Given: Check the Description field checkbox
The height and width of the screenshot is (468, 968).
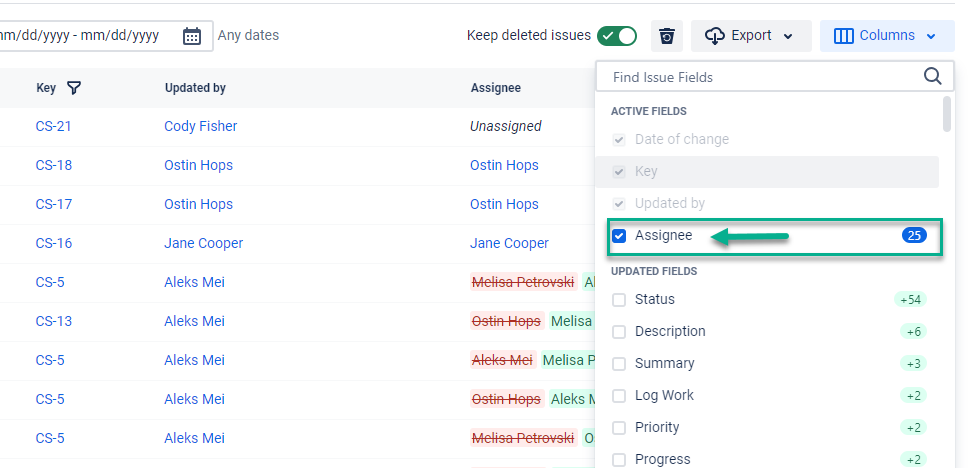Looking at the screenshot, I should click(619, 332).
